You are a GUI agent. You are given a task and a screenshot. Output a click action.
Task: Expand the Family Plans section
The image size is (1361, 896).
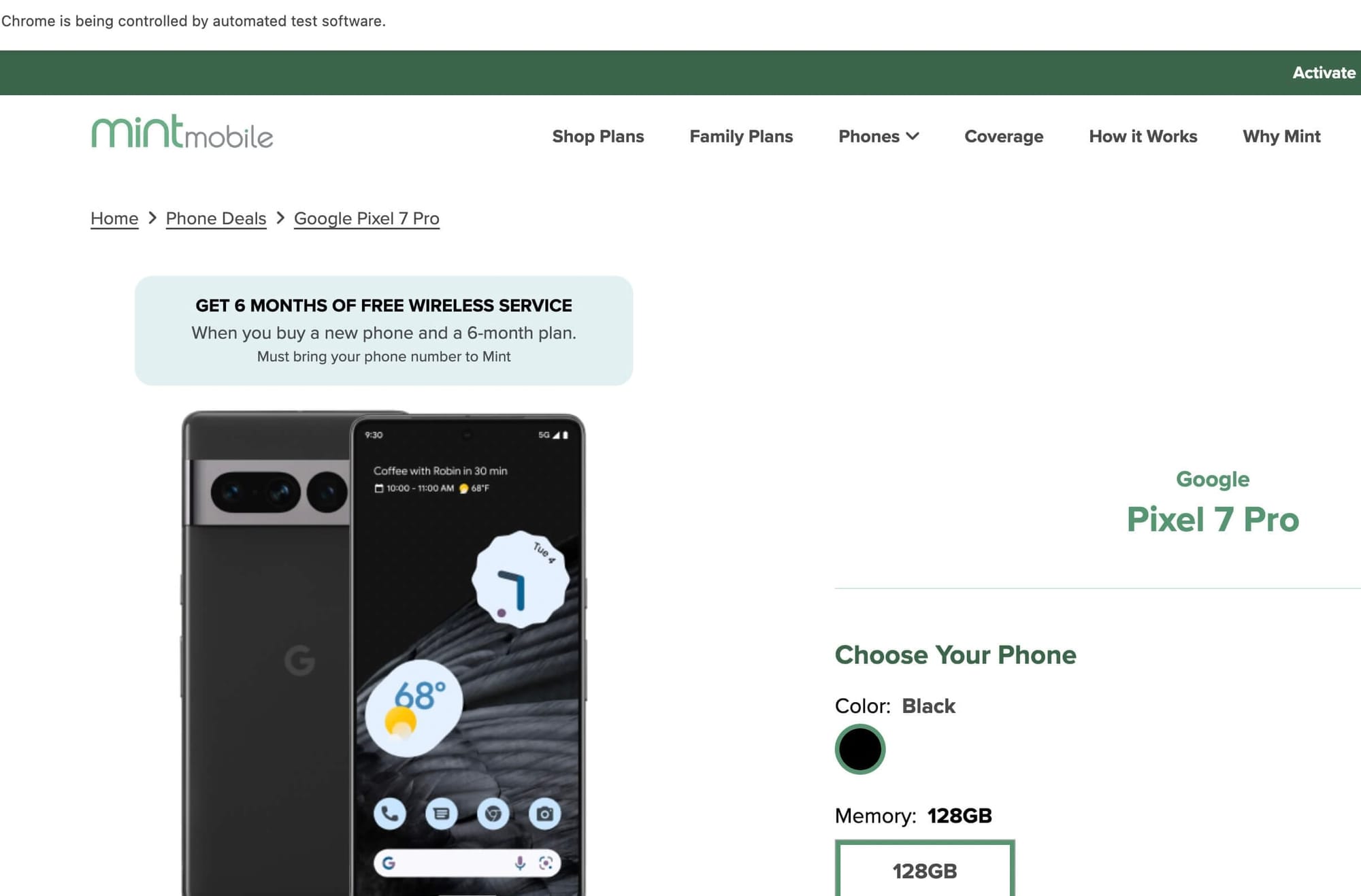click(x=740, y=135)
